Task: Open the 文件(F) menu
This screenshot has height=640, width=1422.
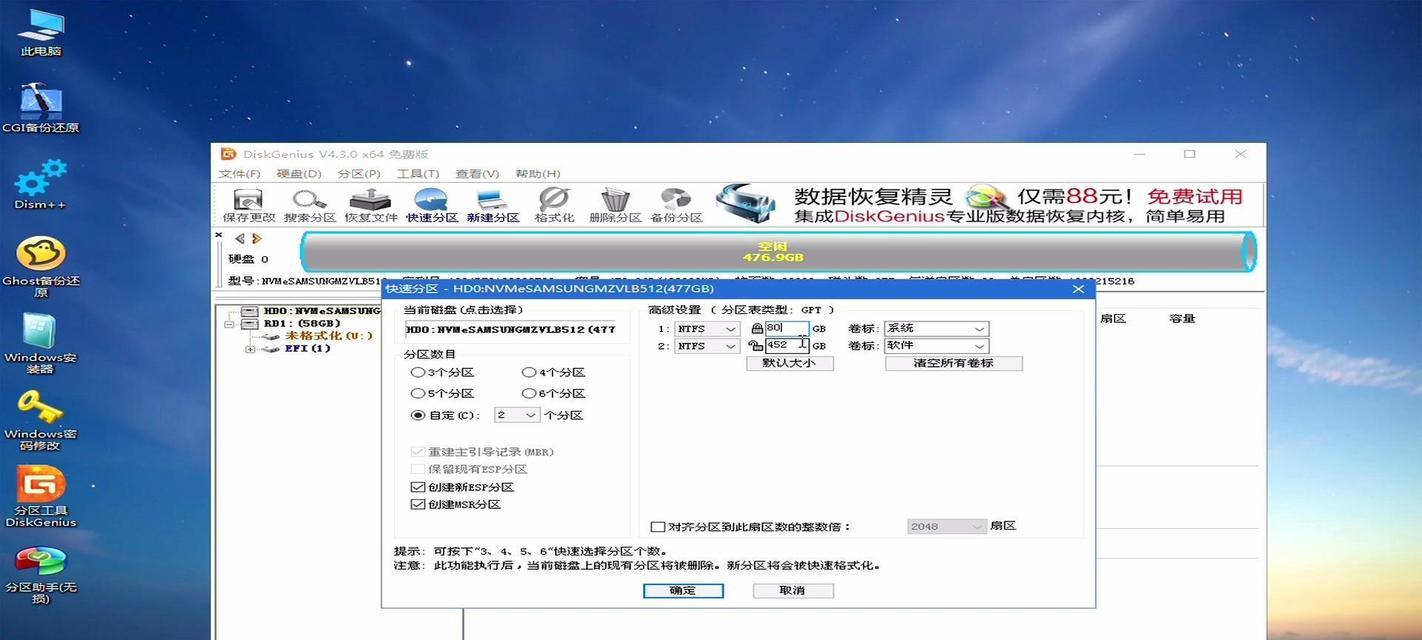Action: click(x=240, y=174)
